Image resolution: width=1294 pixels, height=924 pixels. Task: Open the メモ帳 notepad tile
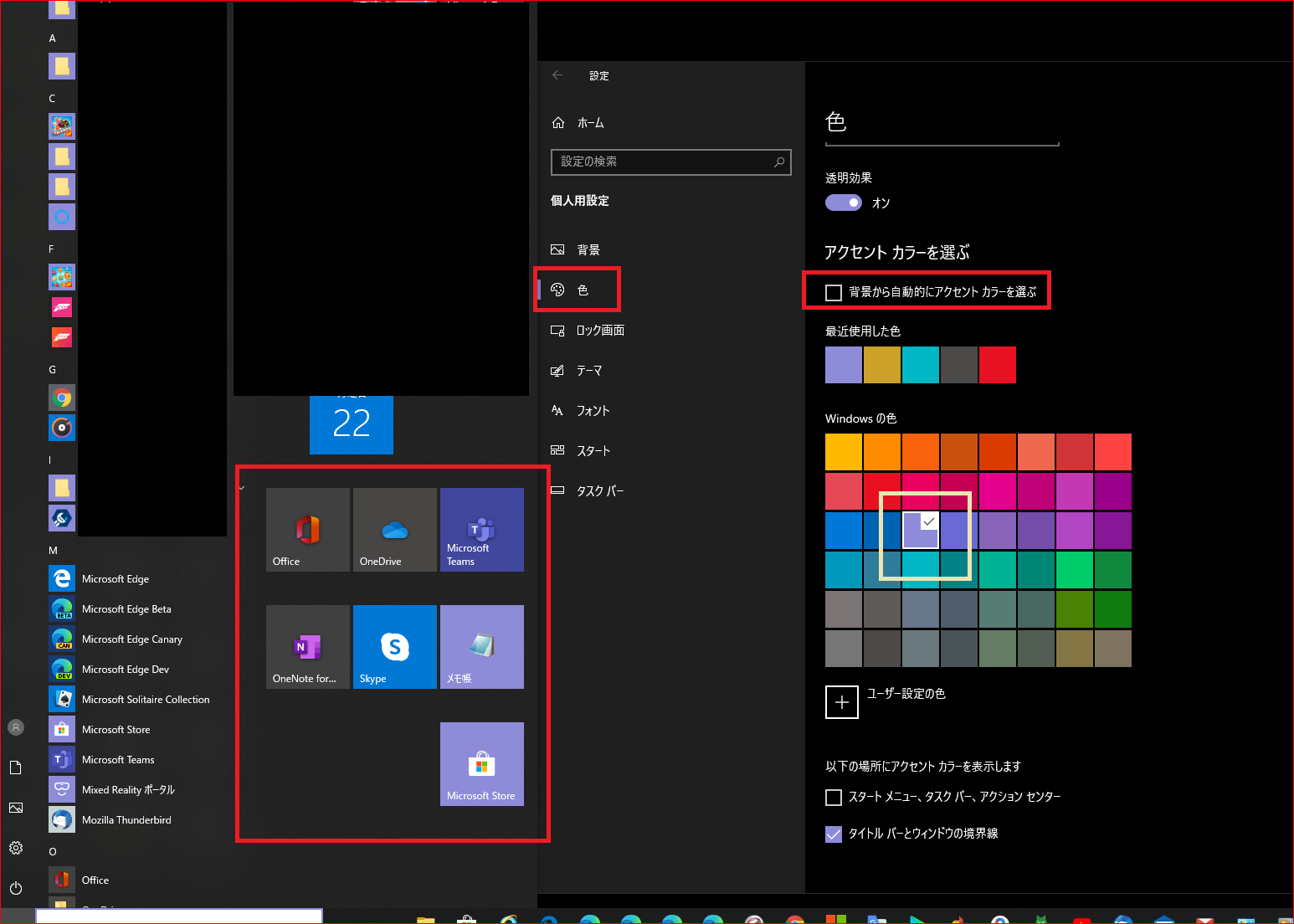[482, 647]
